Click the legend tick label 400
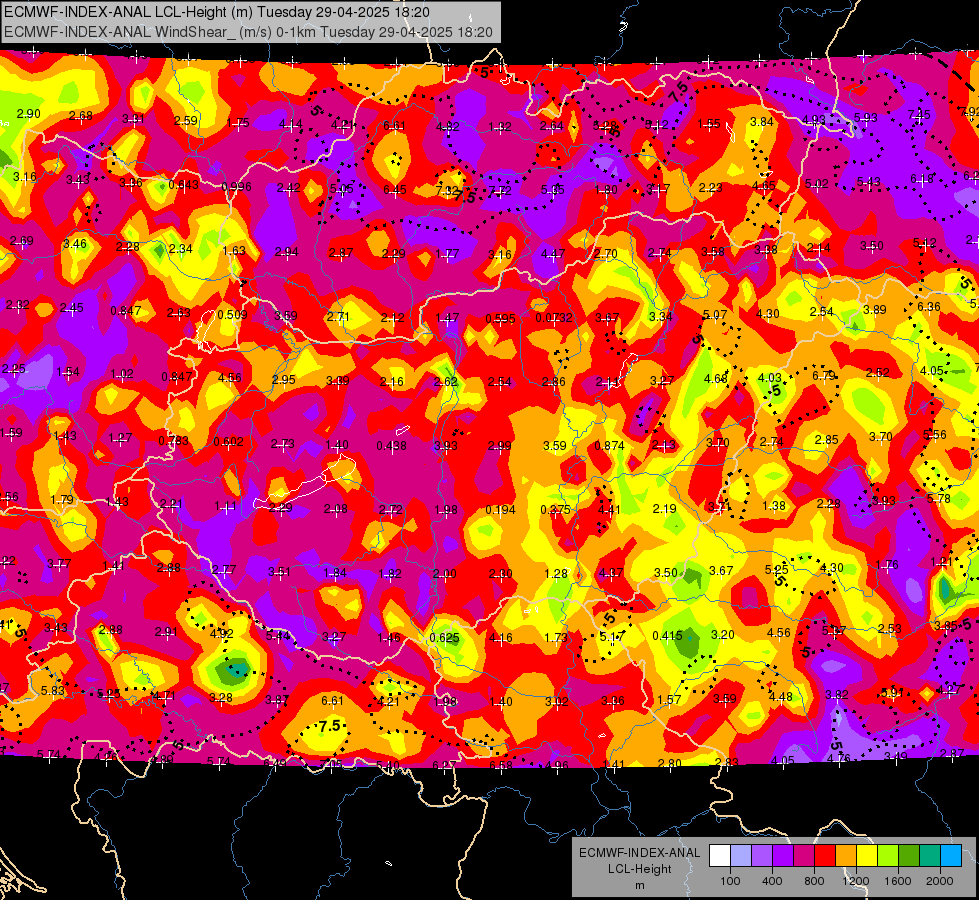The height and width of the screenshot is (900, 979). tap(772, 881)
